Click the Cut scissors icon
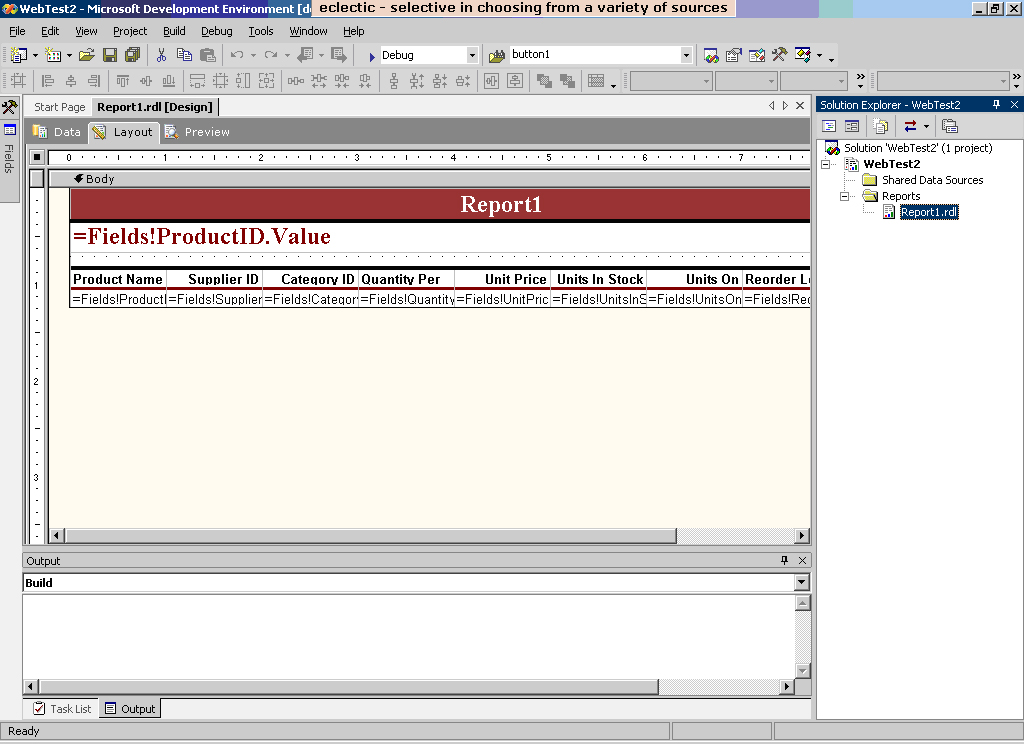The image size is (1024, 744). point(161,56)
